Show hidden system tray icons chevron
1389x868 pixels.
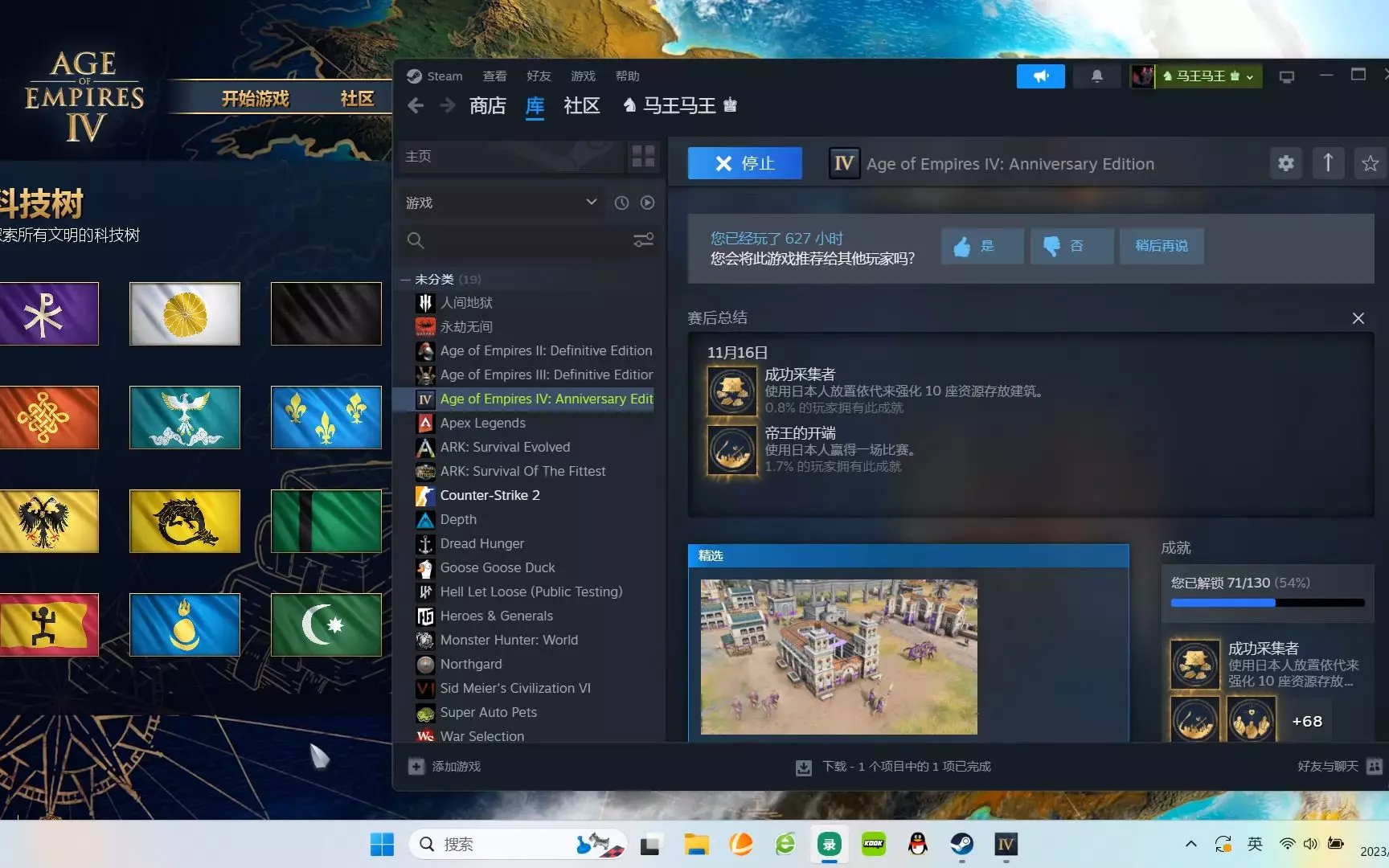[x=1191, y=844]
